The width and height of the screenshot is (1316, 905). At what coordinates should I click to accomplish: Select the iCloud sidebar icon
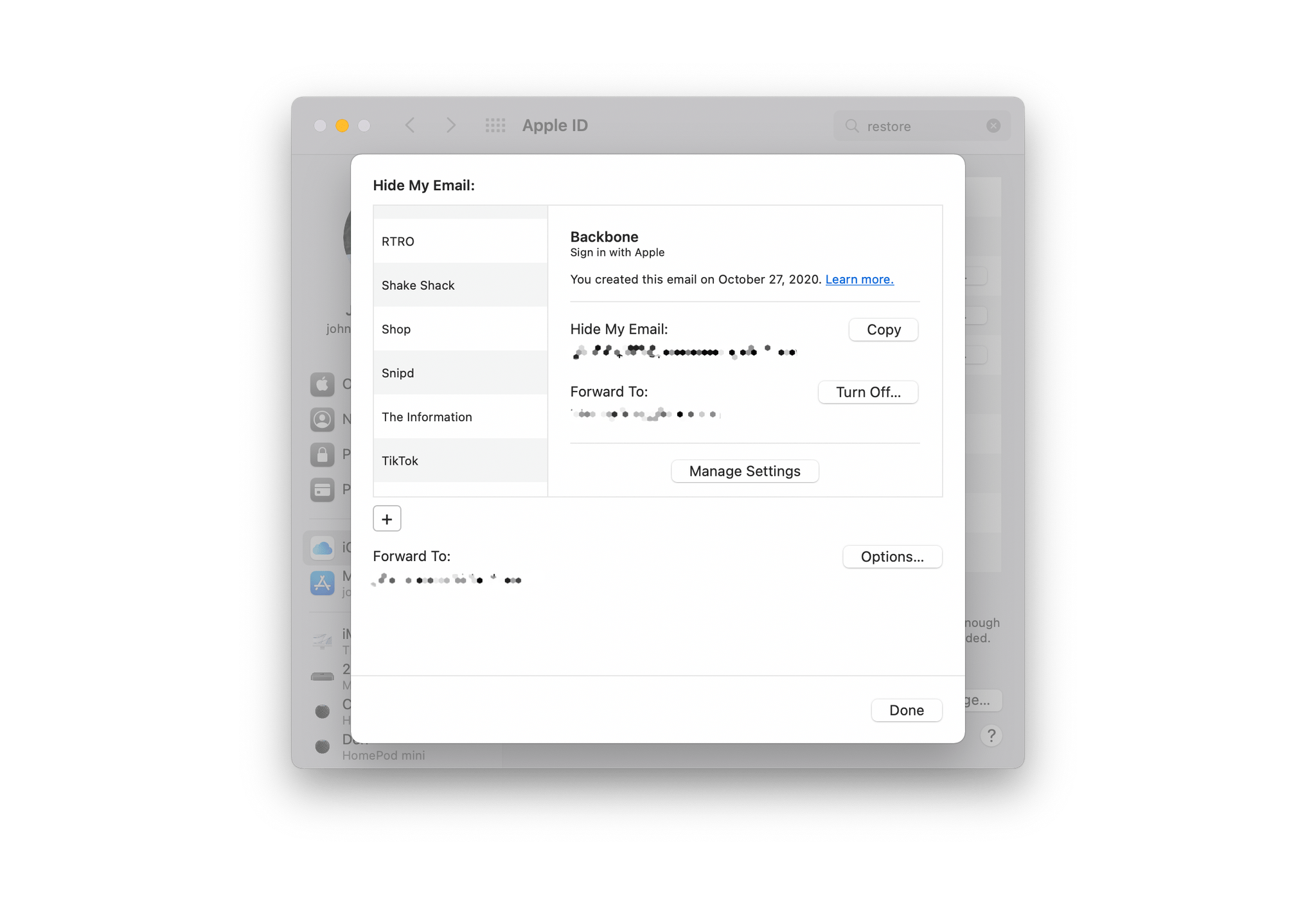pyautogui.click(x=323, y=548)
